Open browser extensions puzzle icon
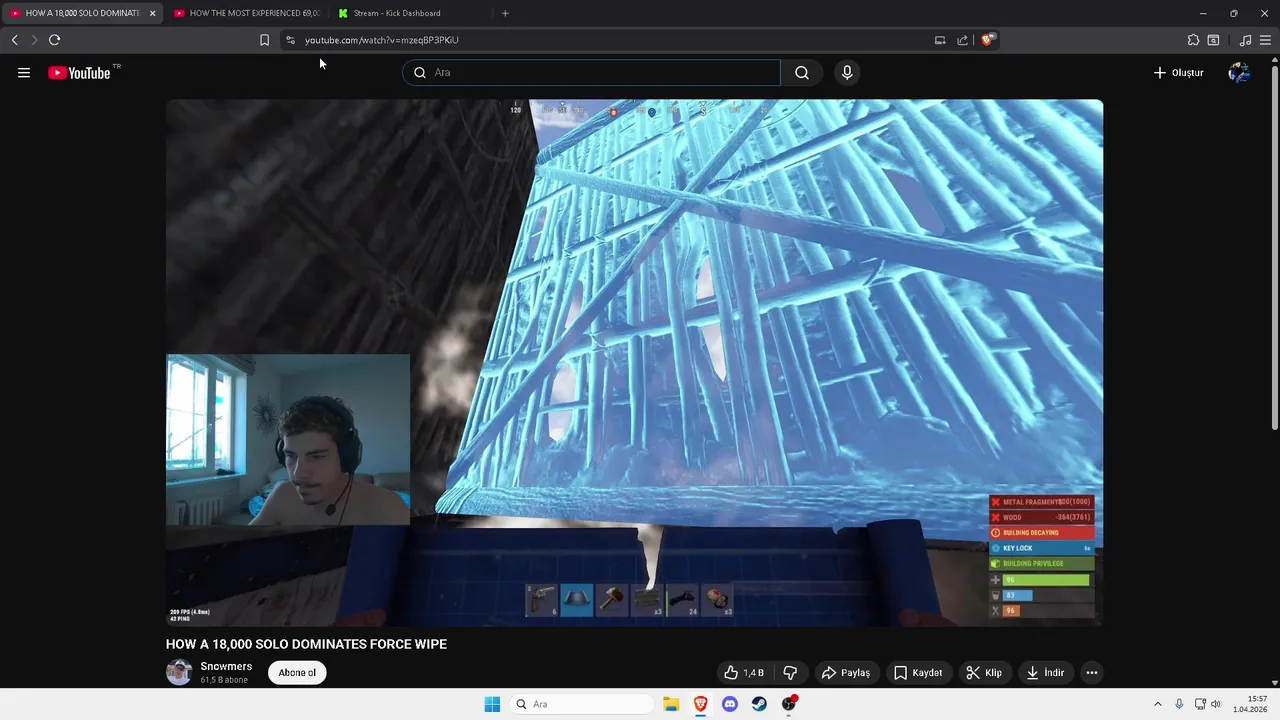 coord(1193,40)
